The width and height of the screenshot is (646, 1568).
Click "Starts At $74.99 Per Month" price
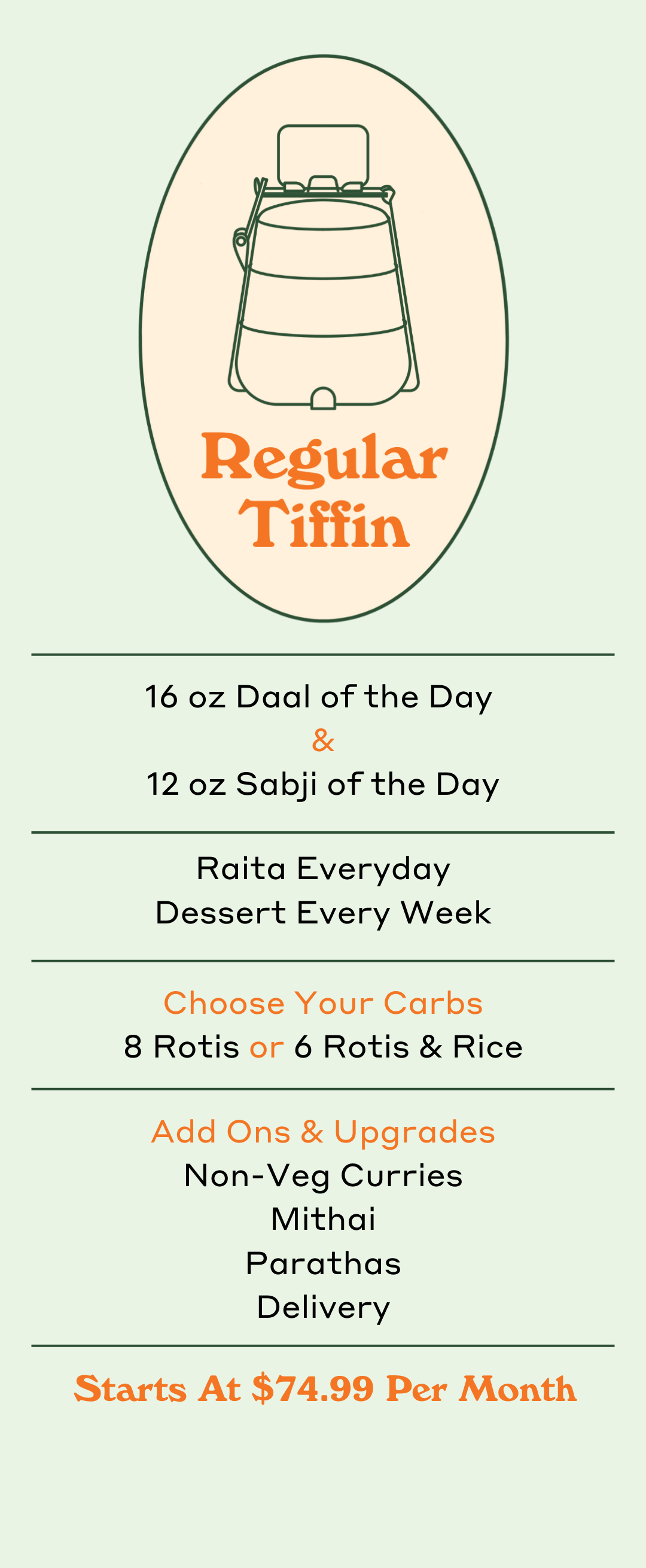coord(325,1390)
